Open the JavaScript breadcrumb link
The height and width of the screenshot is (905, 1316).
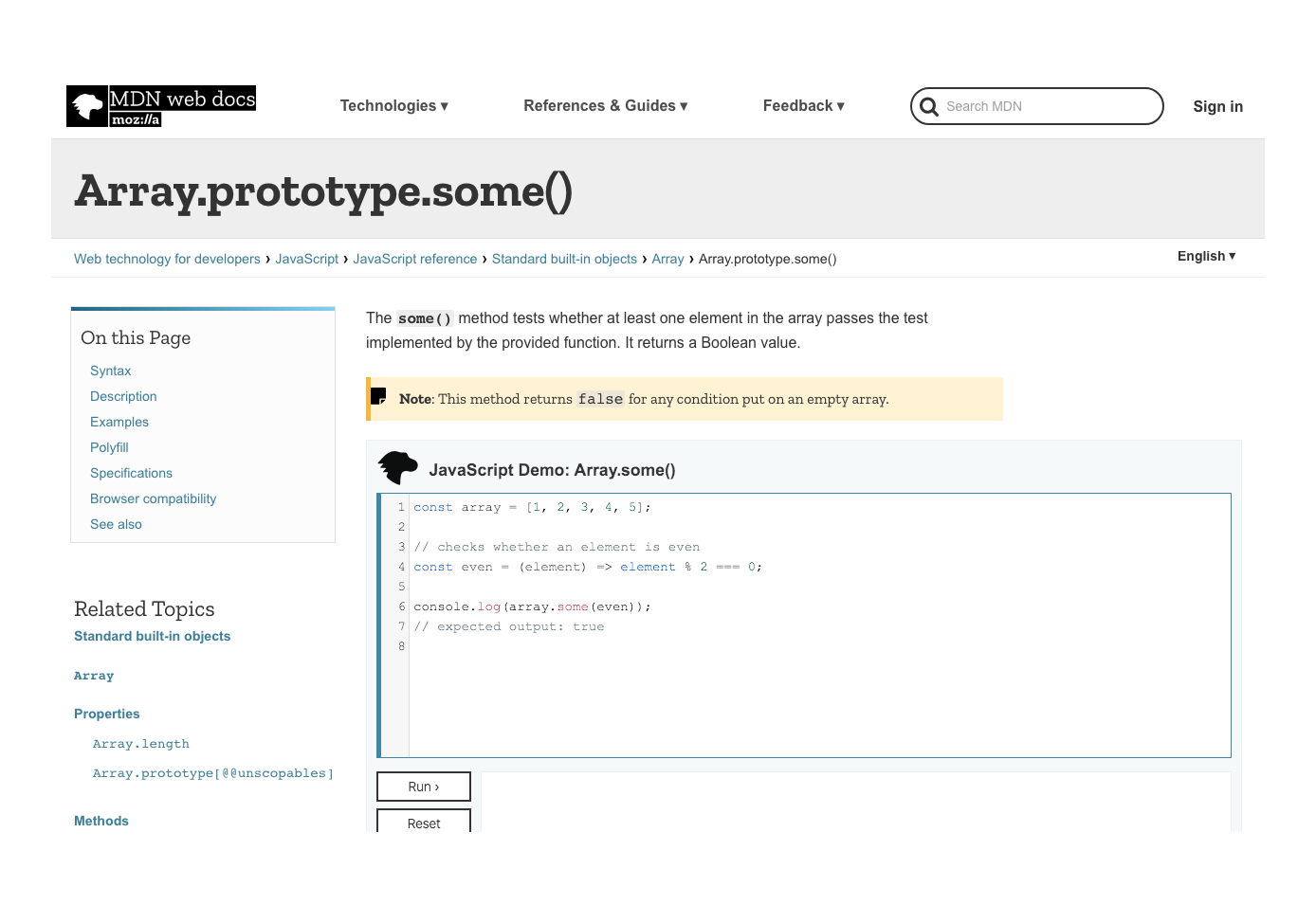coord(307,259)
